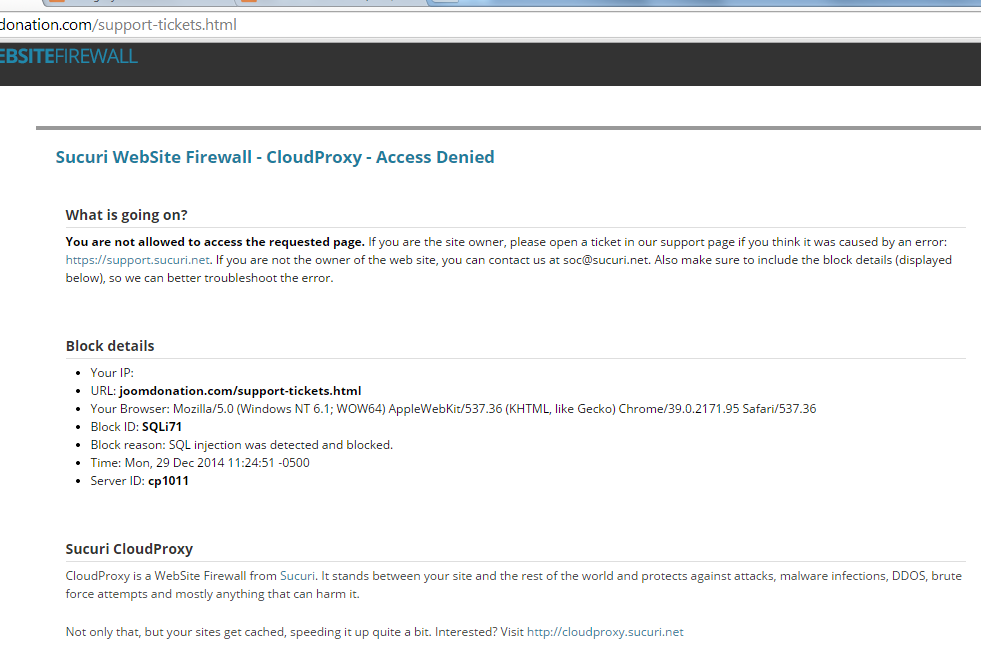Image resolution: width=981 pixels, height=650 pixels.
Task: Visit the http://cloudproxy.sucuri.net link
Action: (x=605, y=632)
